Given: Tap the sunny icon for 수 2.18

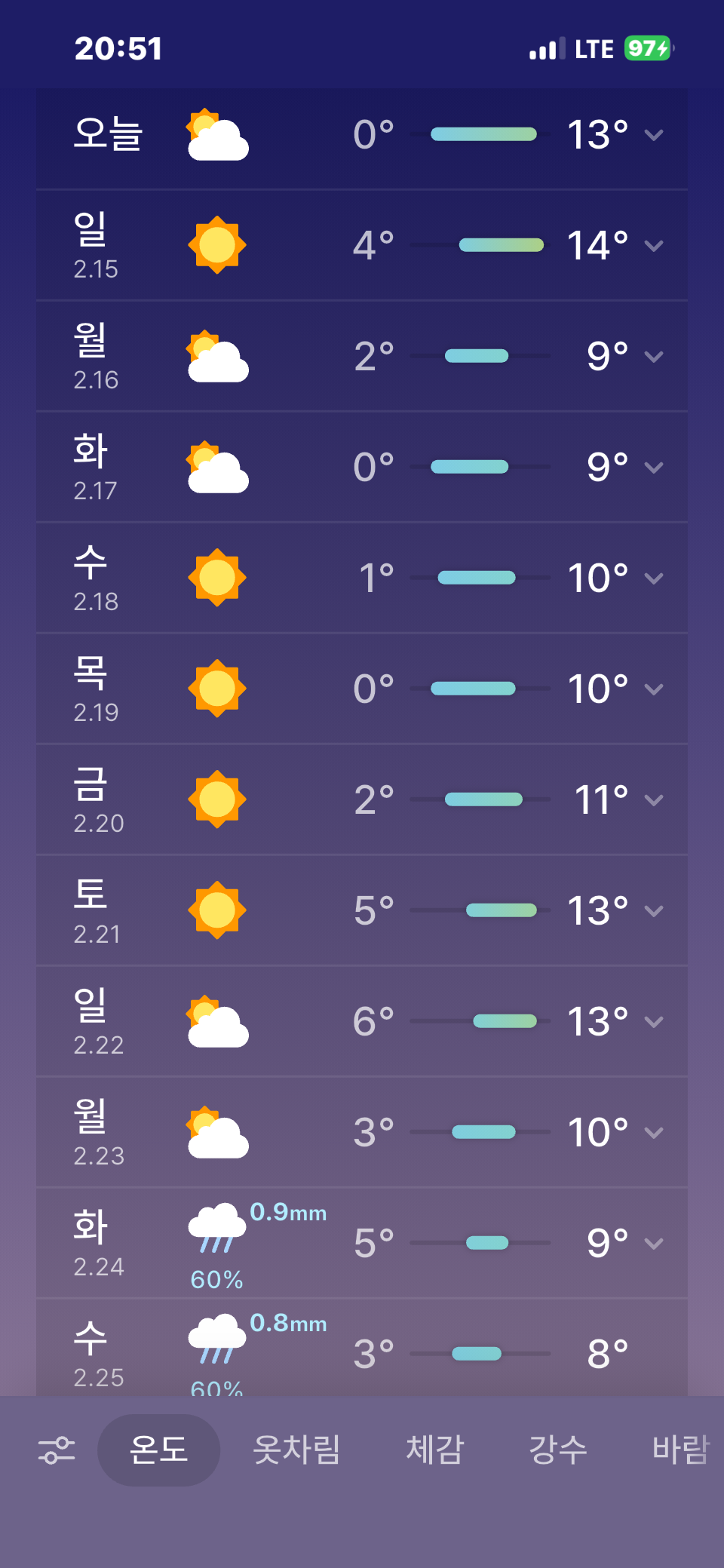Looking at the screenshot, I should pos(217,578).
